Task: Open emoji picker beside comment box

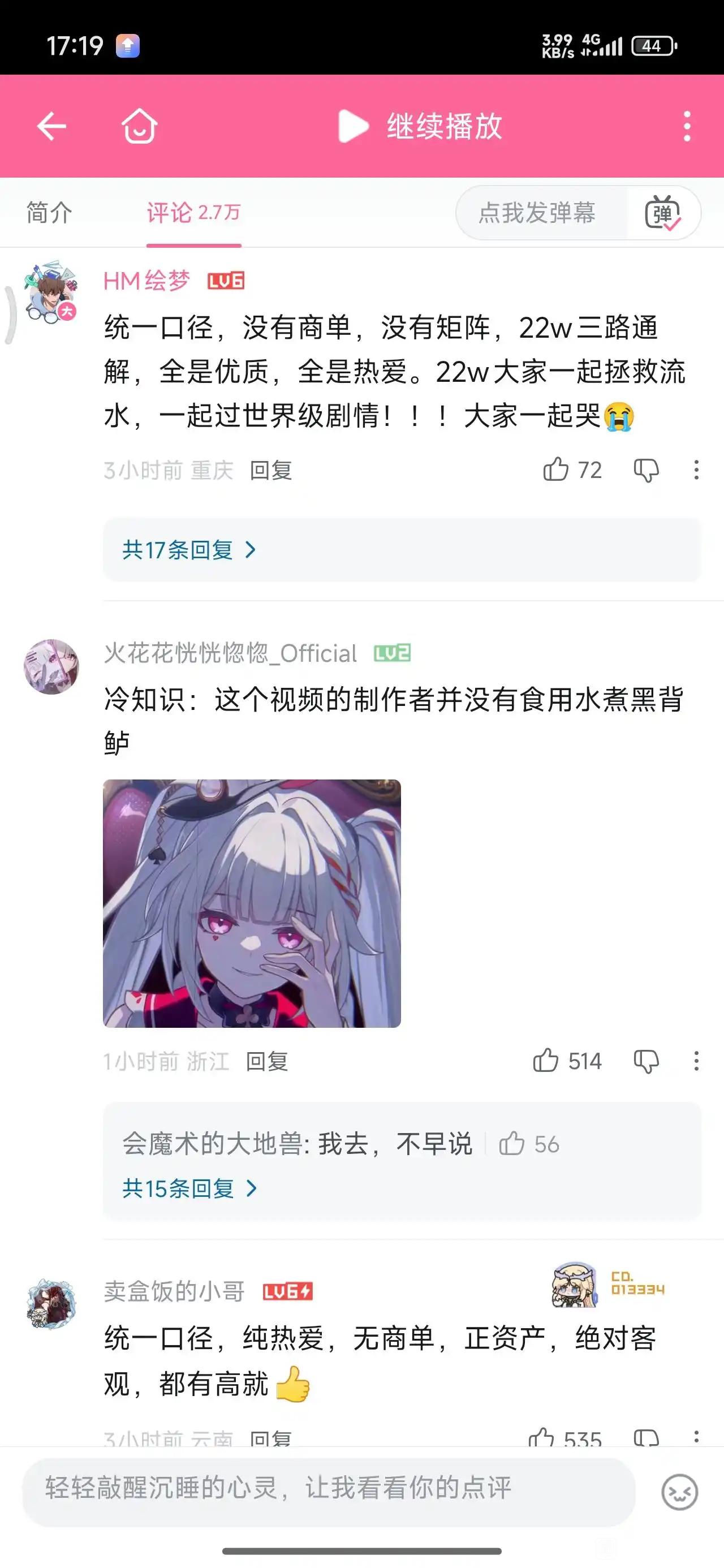Action: (679, 1492)
